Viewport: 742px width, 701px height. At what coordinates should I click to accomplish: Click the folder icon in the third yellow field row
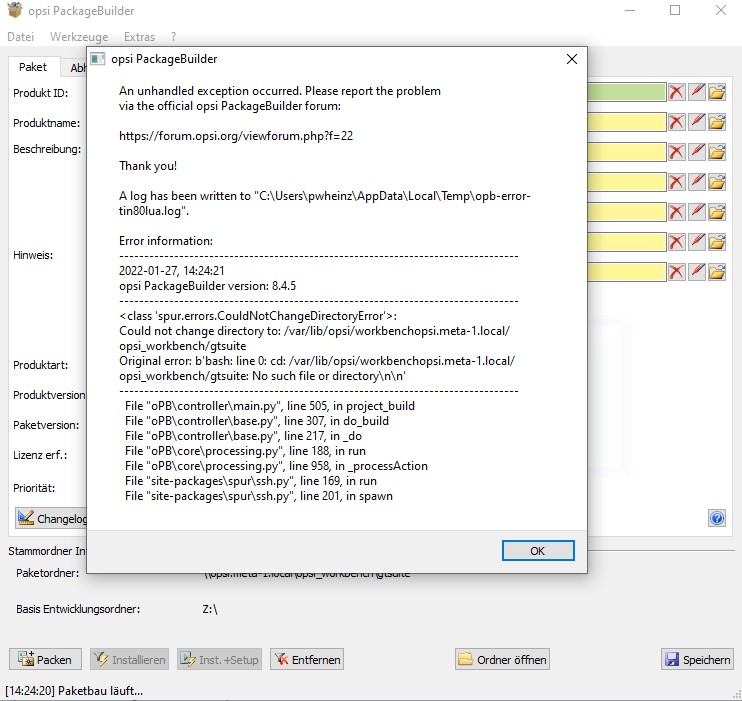point(717,182)
